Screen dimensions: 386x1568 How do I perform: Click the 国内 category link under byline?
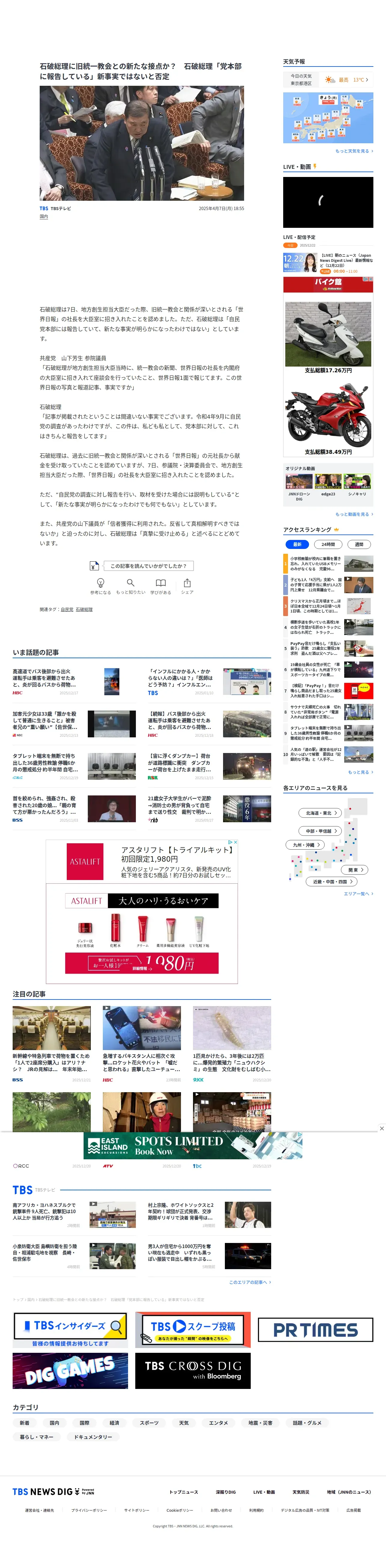pyautogui.click(x=44, y=217)
